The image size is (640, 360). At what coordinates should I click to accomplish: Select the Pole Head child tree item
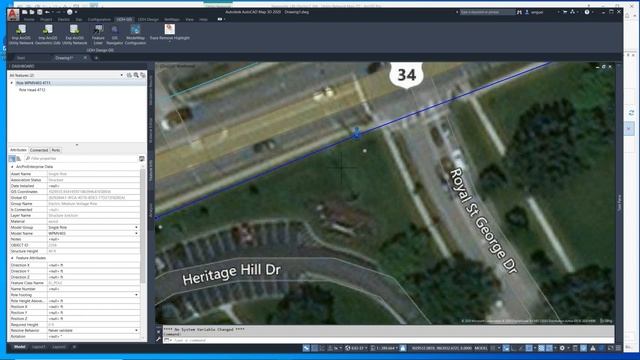pyautogui.click(x=32, y=90)
